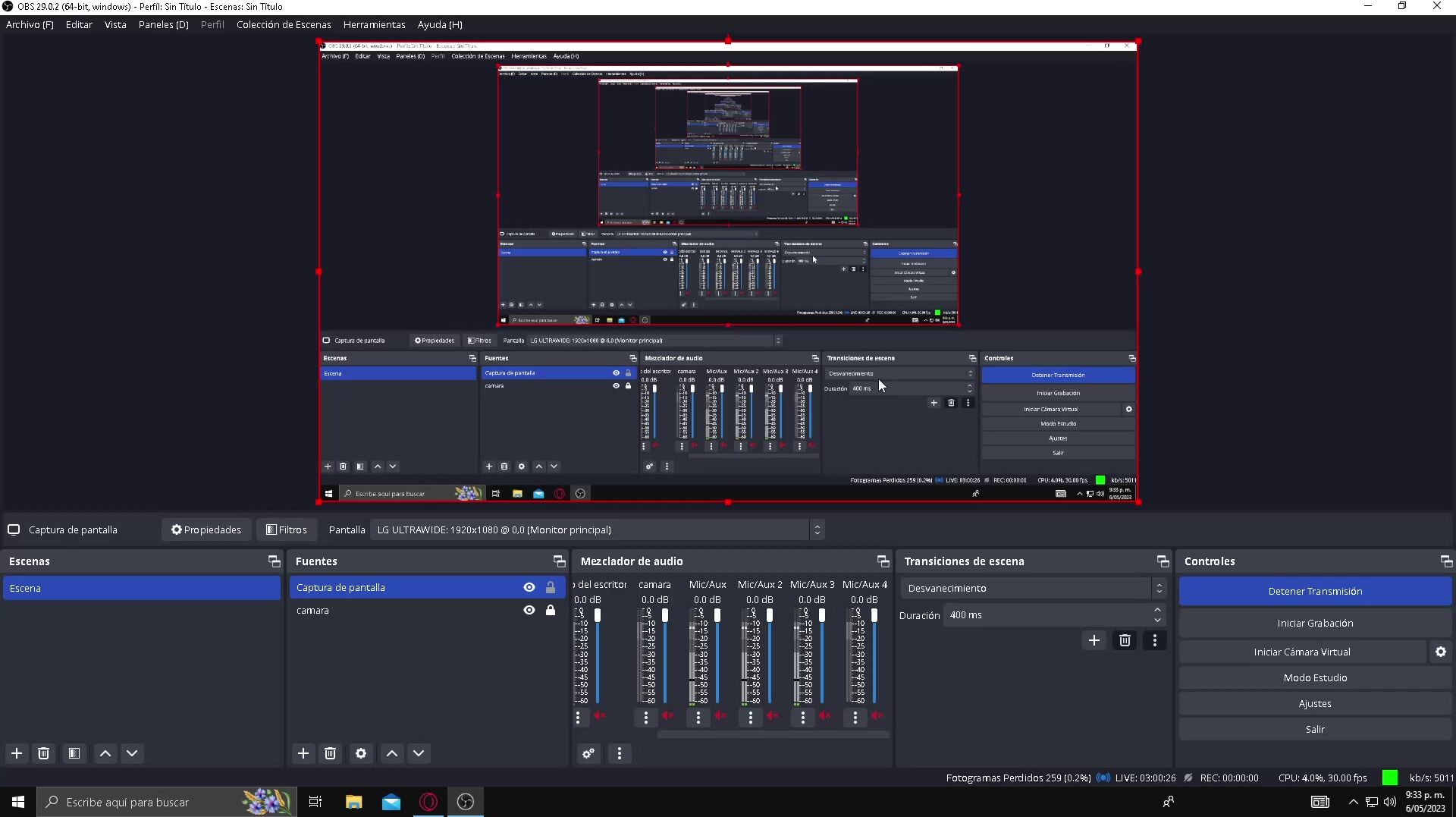Click virtual camera settings gear icon
The width and height of the screenshot is (1456, 817).
click(x=1441, y=652)
